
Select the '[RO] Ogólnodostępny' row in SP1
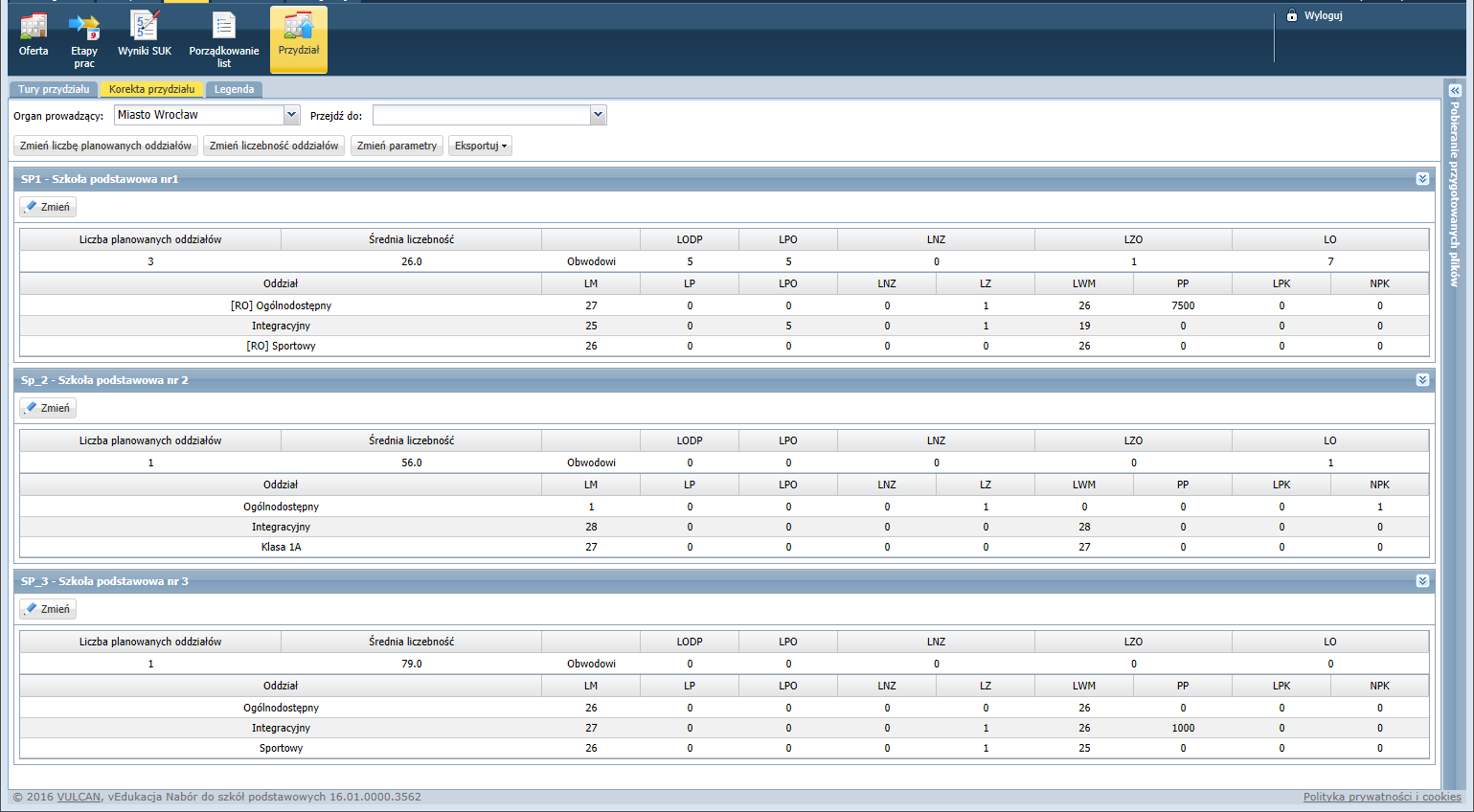pyautogui.click(x=724, y=305)
